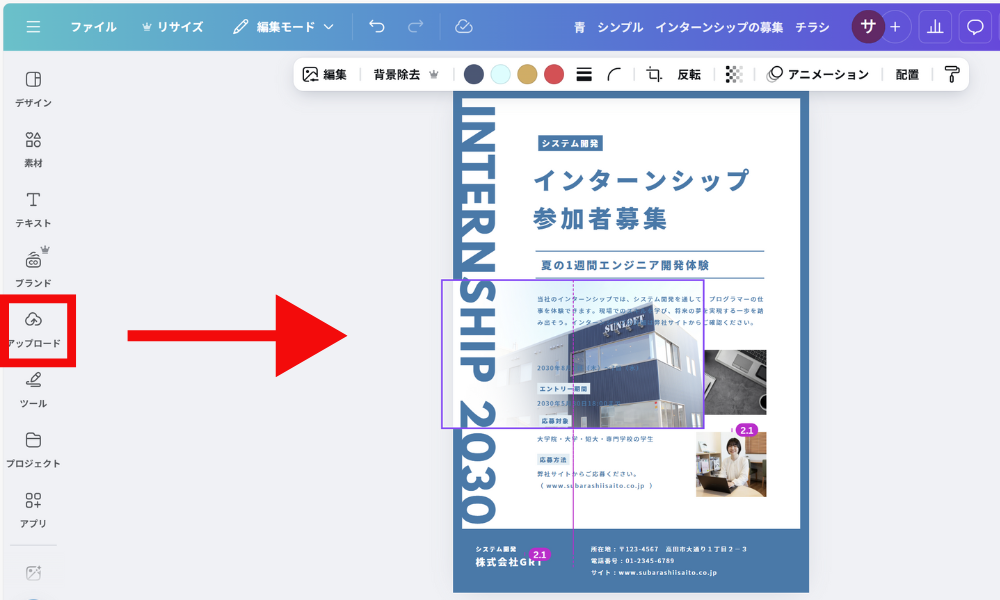Open the テキスト panel

33,209
